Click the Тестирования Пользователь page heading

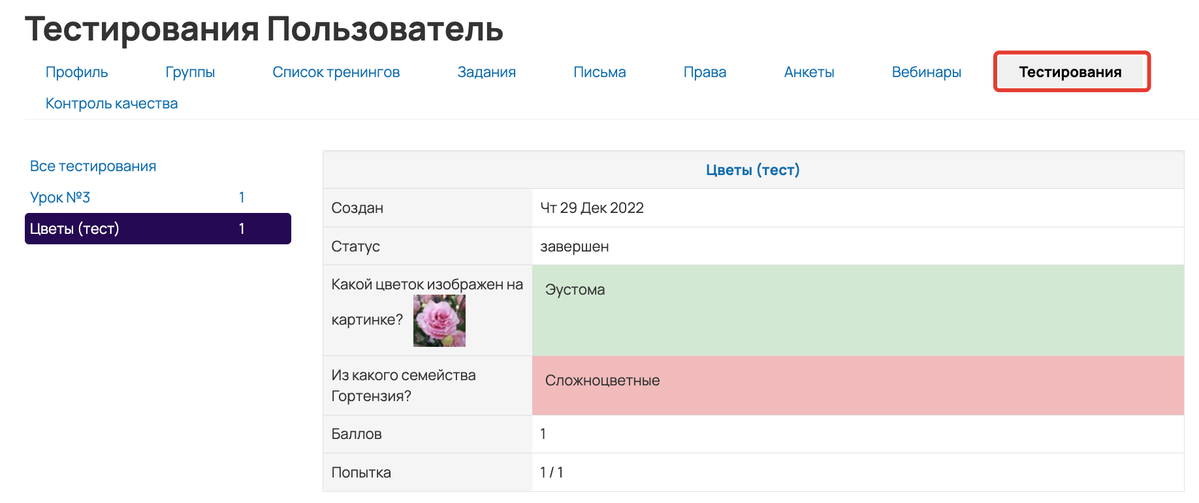[265, 29]
